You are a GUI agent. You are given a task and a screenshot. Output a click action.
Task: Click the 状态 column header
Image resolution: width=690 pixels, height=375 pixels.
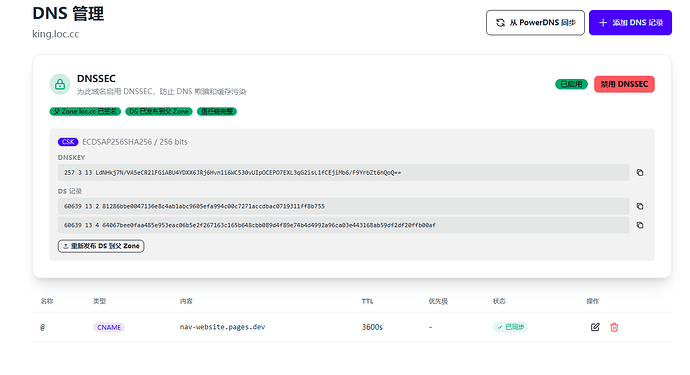pos(499,301)
